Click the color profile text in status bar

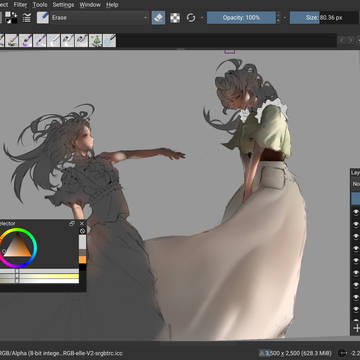[x=60, y=353]
